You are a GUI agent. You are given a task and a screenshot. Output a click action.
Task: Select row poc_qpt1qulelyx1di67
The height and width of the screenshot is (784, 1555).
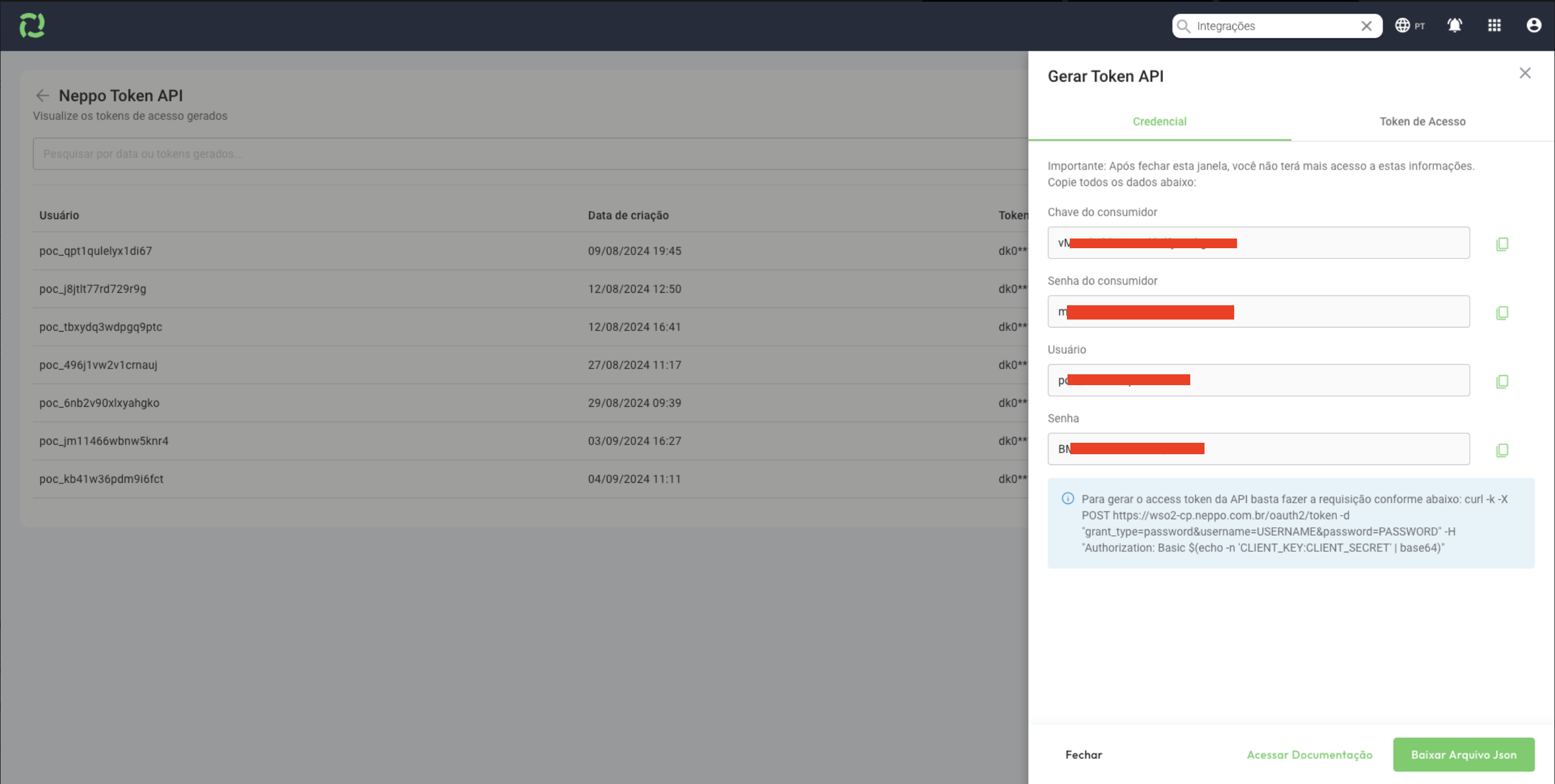click(x=531, y=251)
